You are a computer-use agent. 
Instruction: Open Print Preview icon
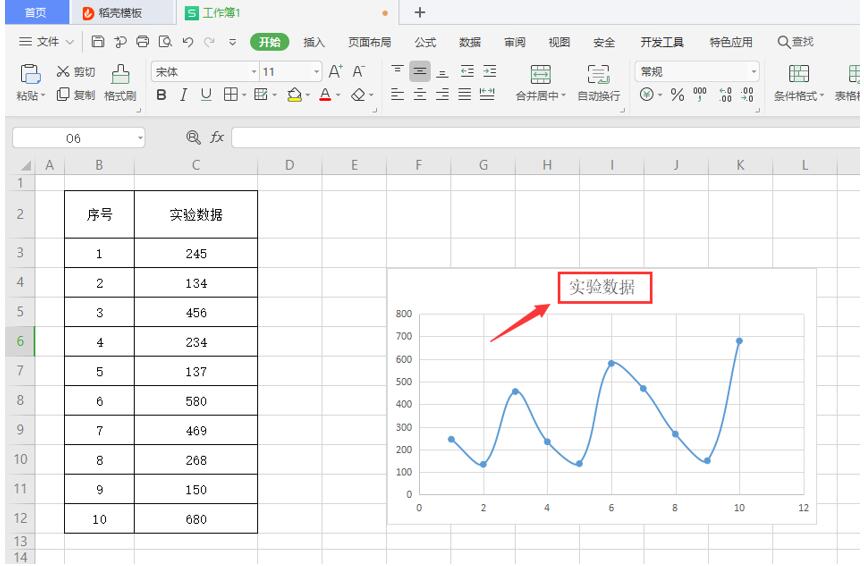(165, 42)
